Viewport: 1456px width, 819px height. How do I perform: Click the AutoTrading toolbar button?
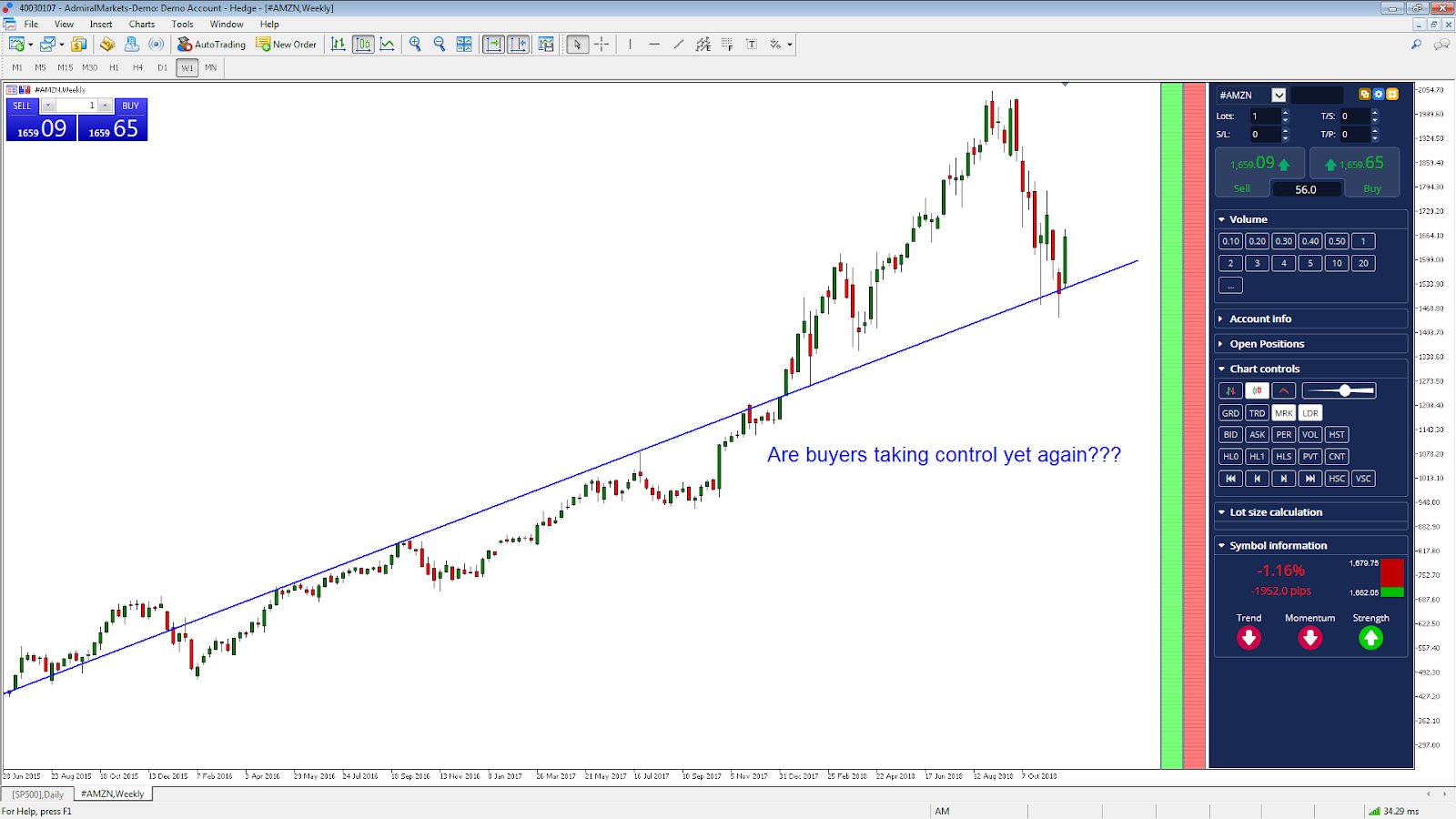click(x=211, y=44)
